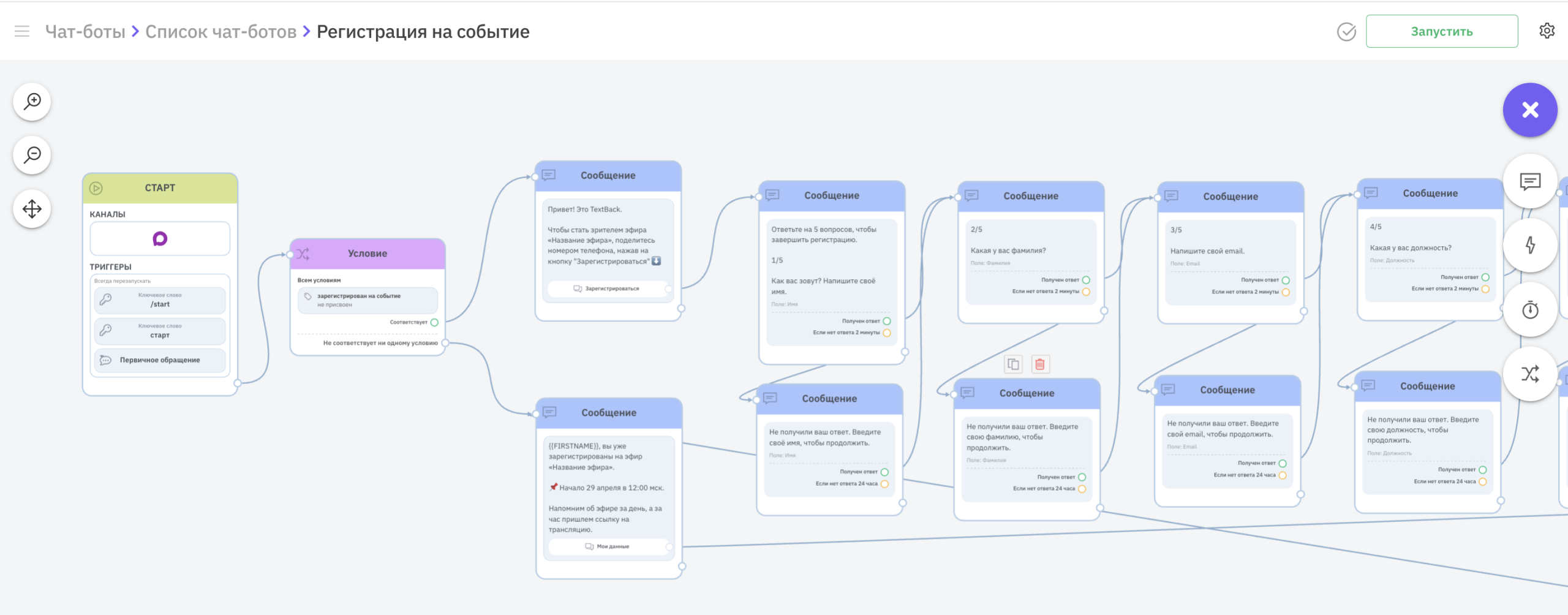Close the add-block panel with purple X
The height and width of the screenshot is (615, 1568).
pyautogui.click(x=1530, y=110)
